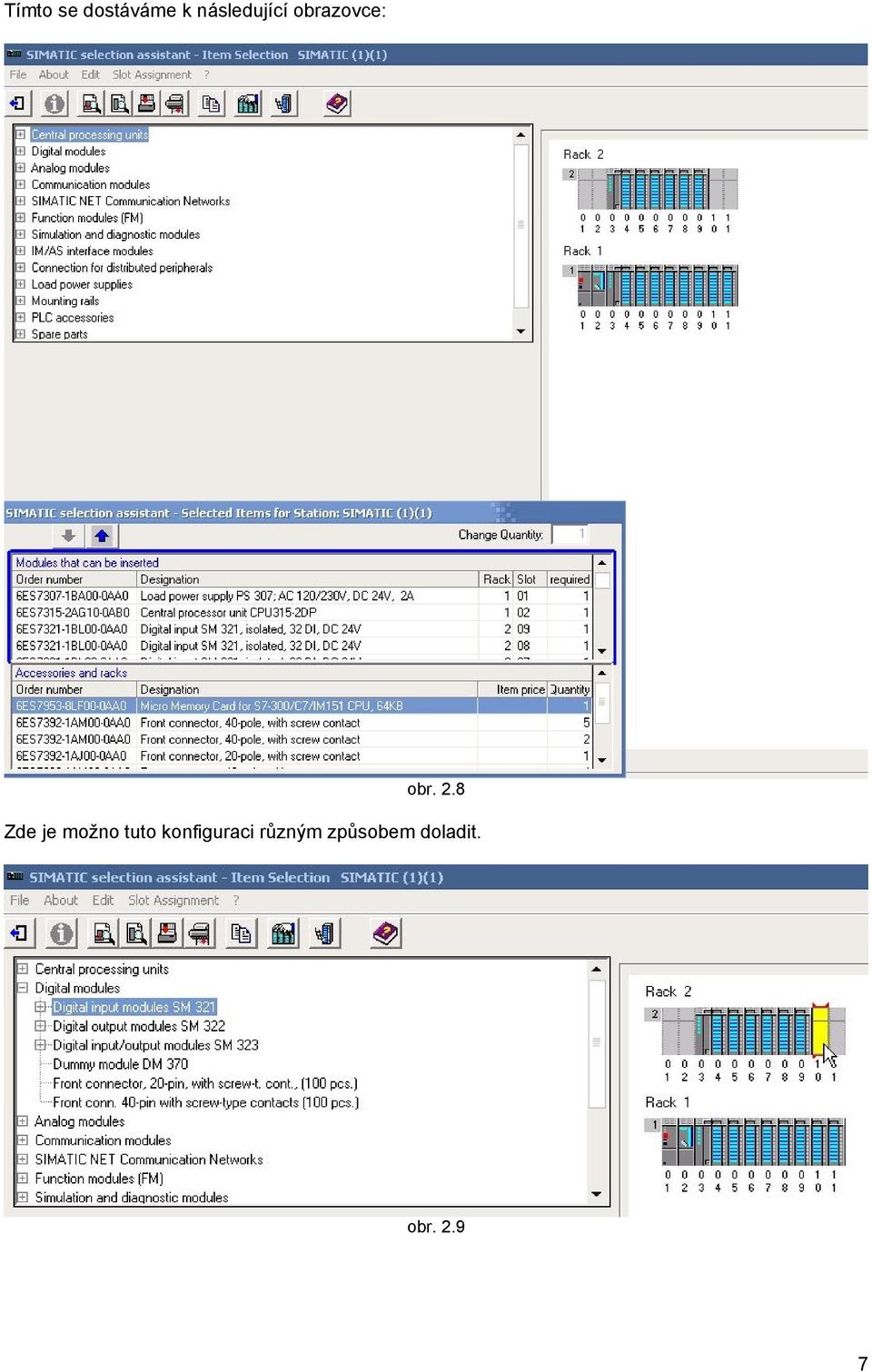Expand Mounting rails in obr. 2.8 tree
The image size is (872, 1372).
click(21, 301)
